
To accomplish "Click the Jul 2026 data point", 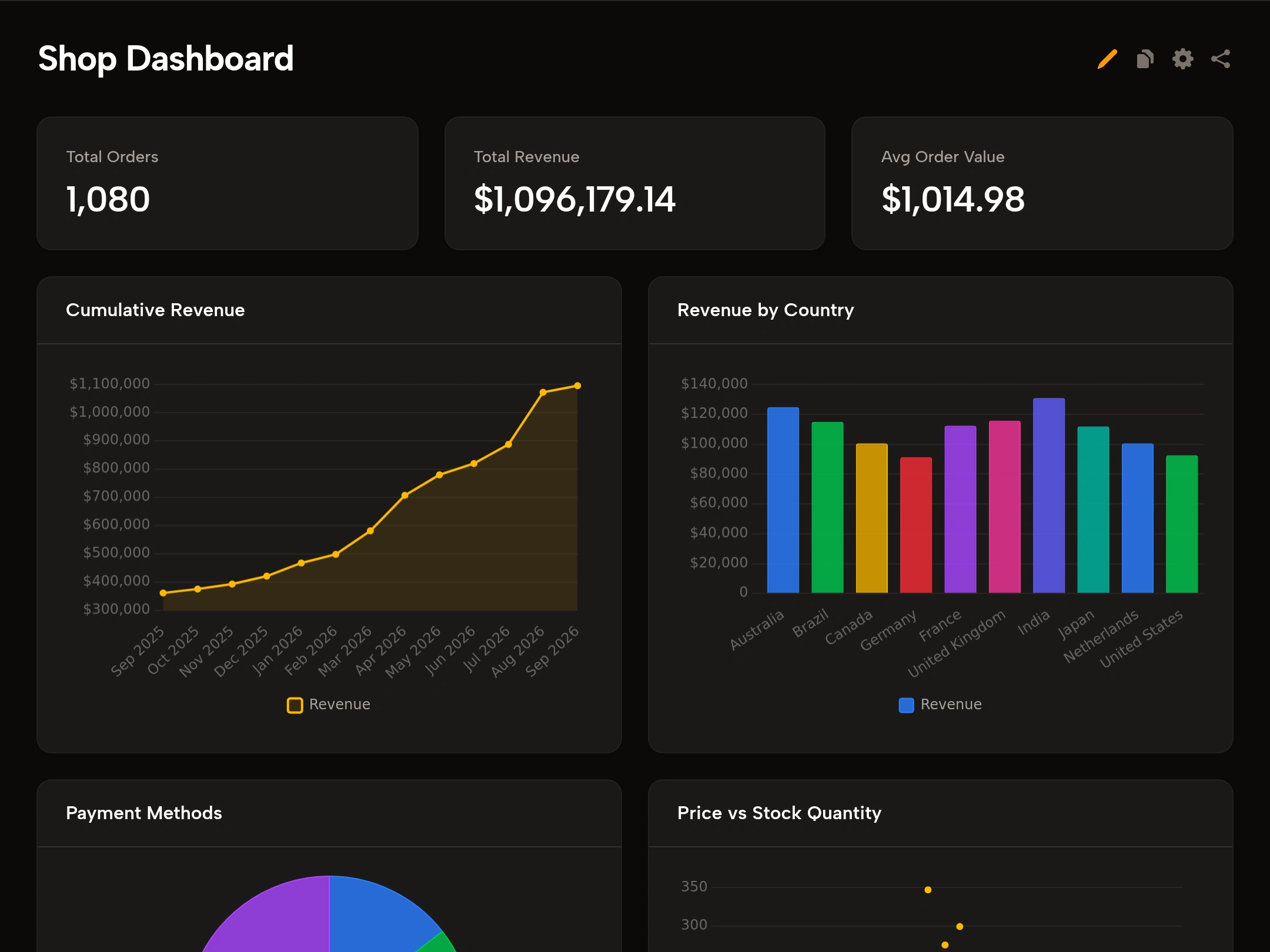I will 509,444.
